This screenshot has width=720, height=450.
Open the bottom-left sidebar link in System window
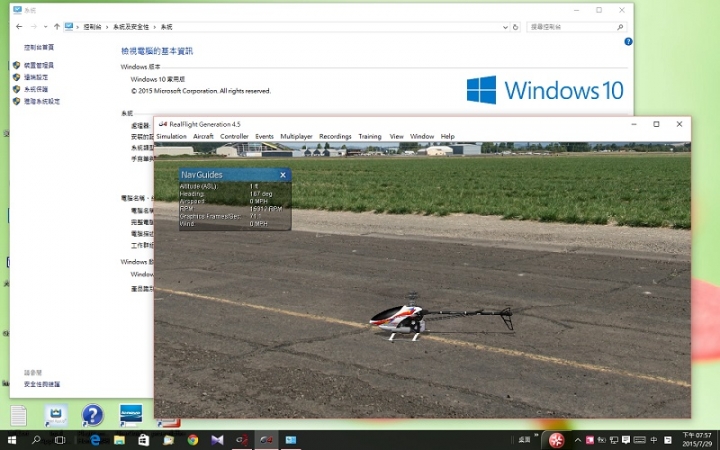(x=42, y=384)
